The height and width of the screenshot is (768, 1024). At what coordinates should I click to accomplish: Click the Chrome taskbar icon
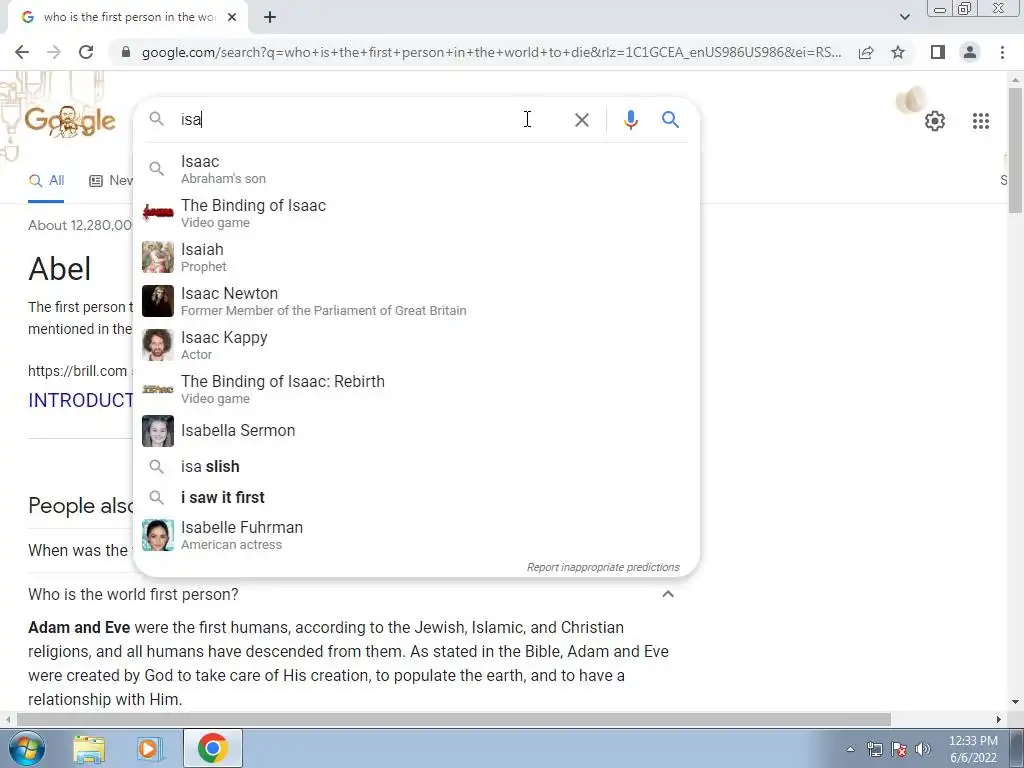click(x=213, y=748)
